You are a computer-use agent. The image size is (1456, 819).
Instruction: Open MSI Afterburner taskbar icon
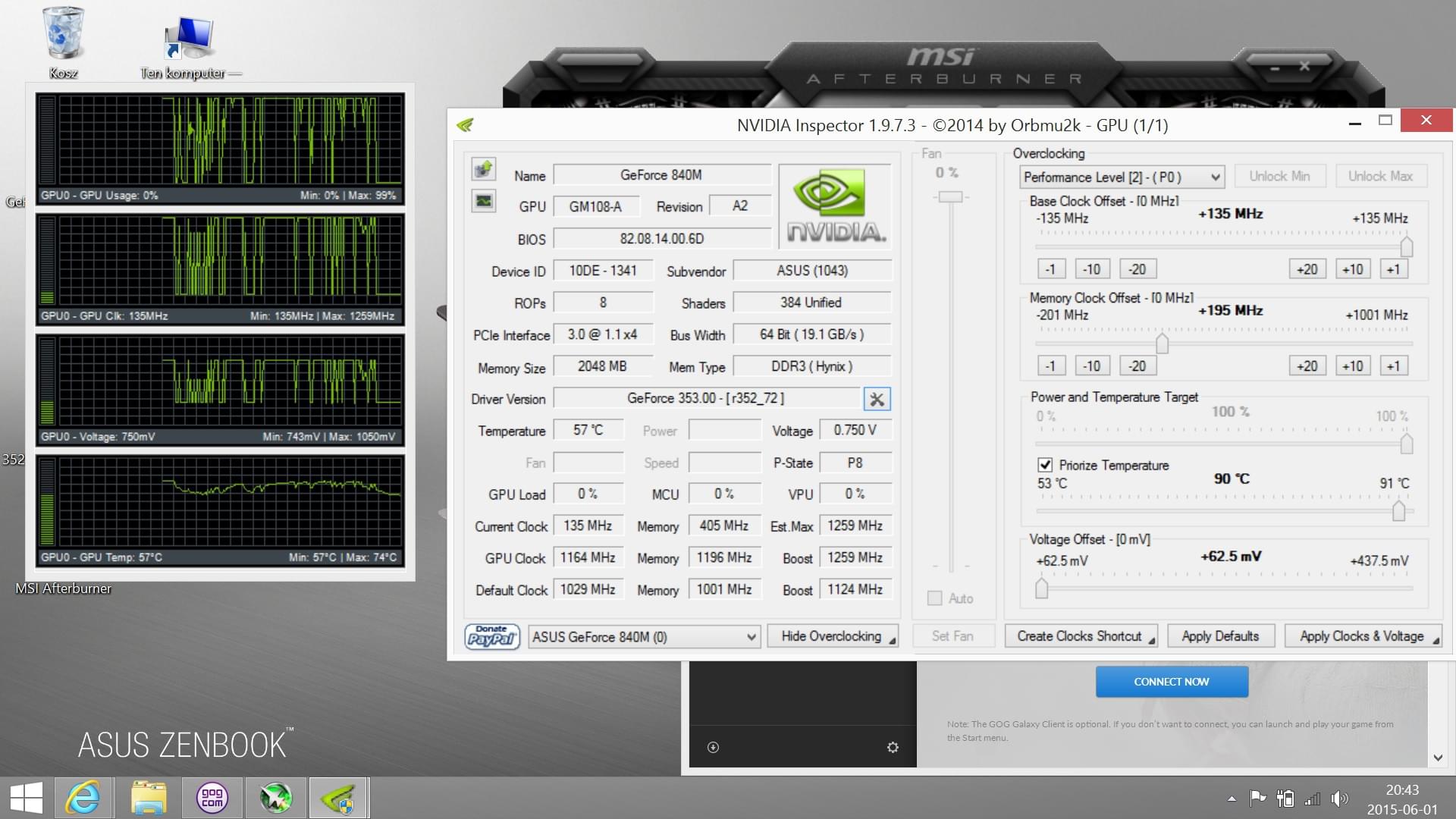(x=276, y=798)
